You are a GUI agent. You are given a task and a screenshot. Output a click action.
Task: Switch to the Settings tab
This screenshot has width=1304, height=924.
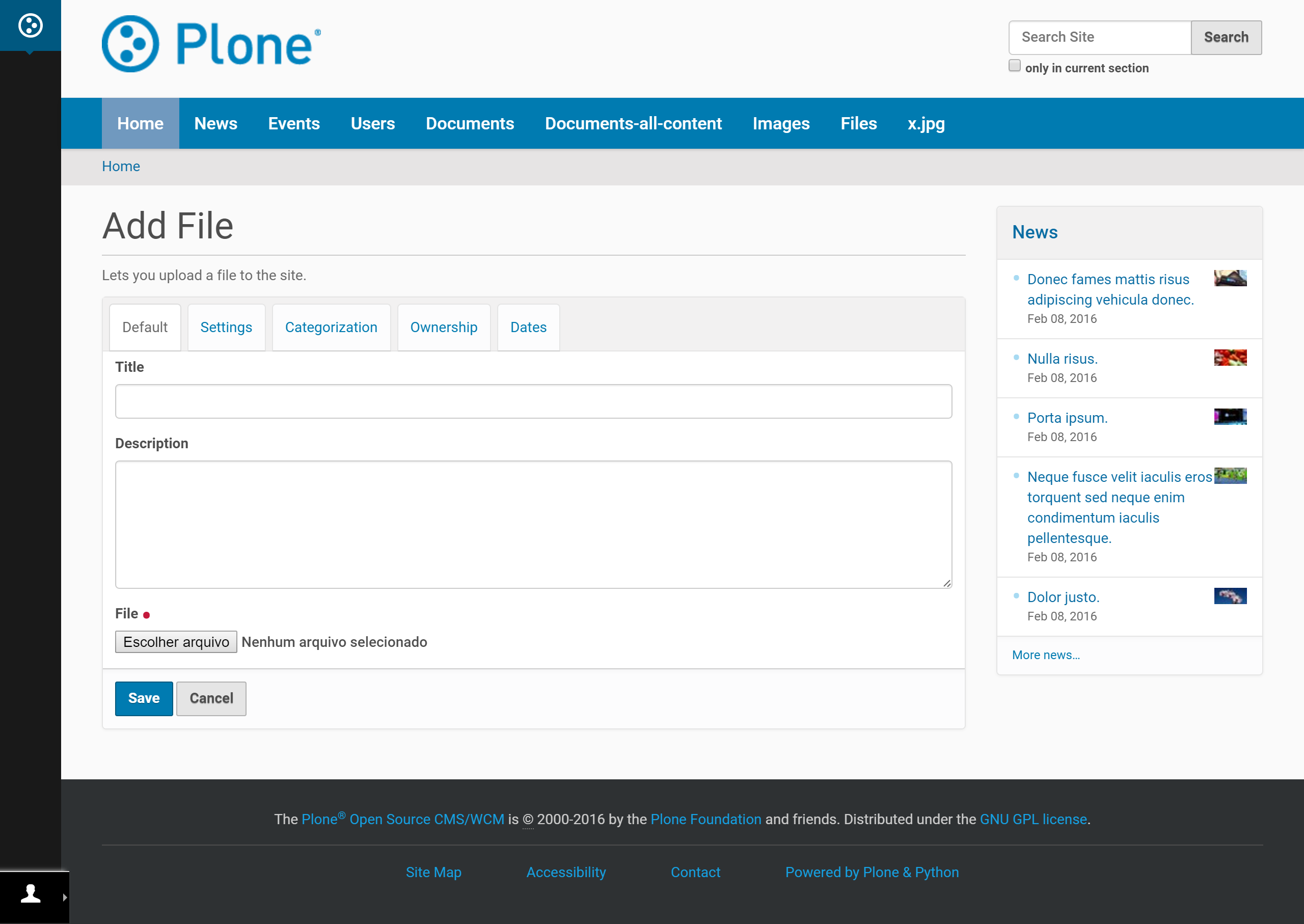[x=227, y=327]
